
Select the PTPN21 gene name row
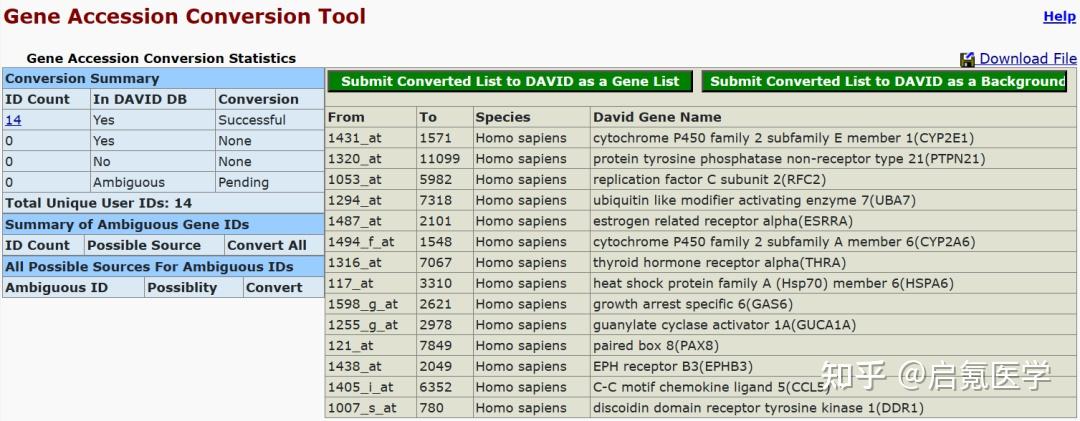(x=788, y=159)
